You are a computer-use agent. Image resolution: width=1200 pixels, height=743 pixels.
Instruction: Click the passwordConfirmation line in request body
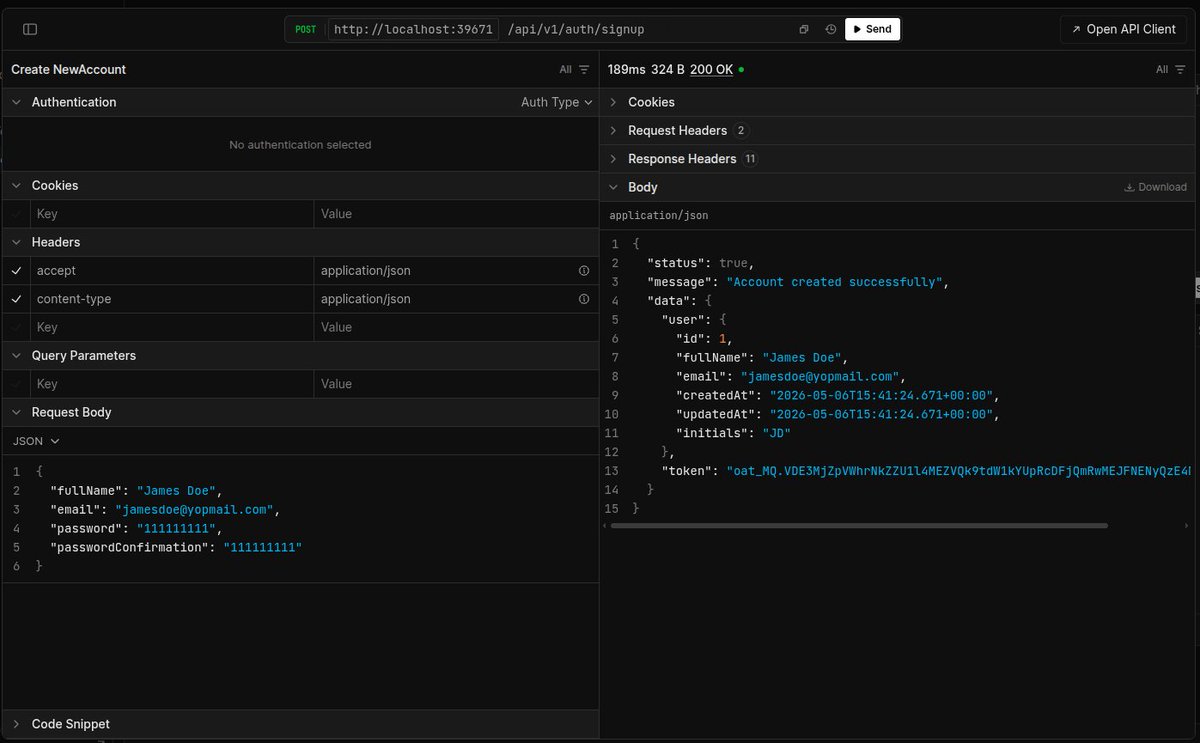tap(176, 547)
